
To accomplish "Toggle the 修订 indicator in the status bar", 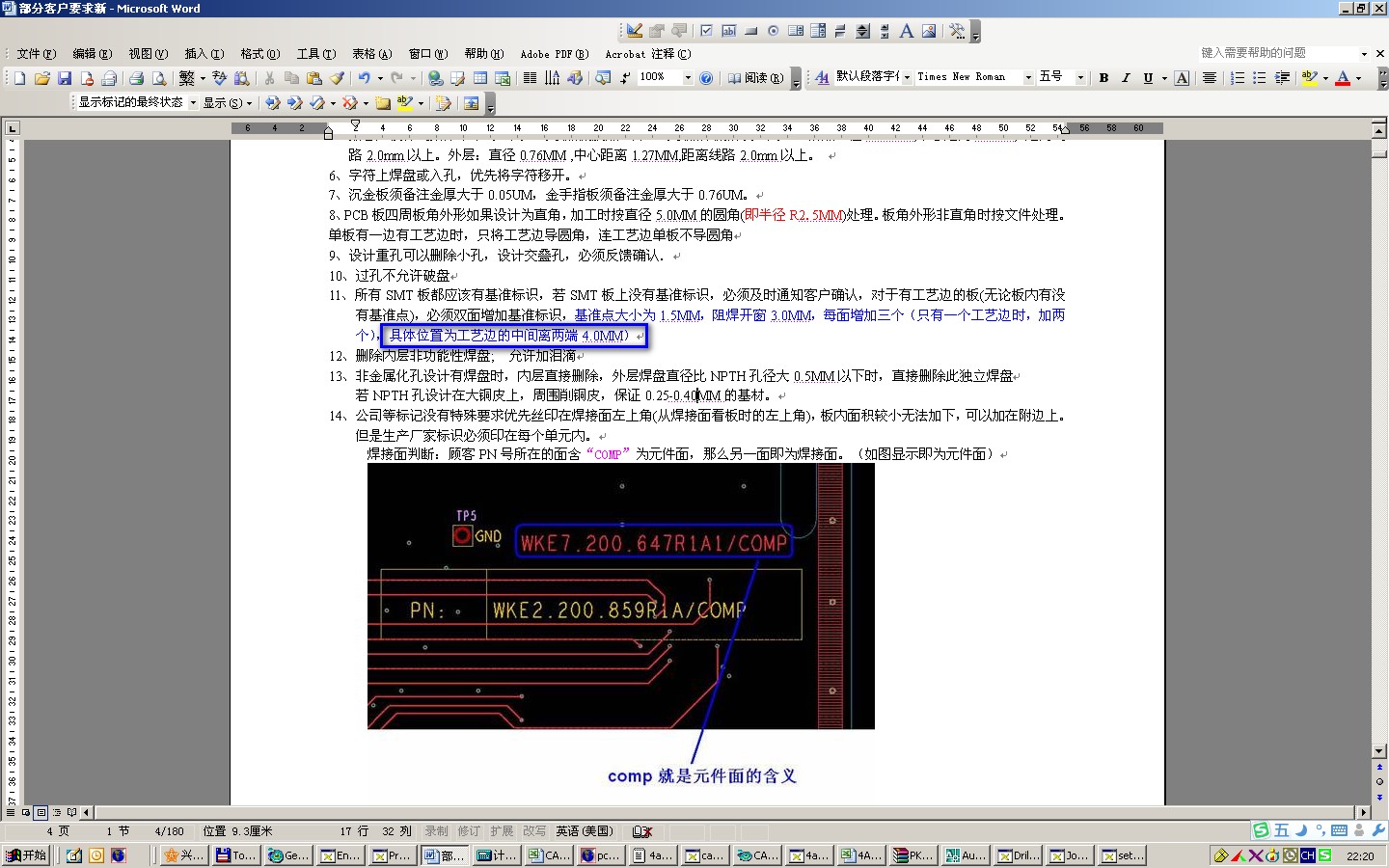I will tap(469, 830).
